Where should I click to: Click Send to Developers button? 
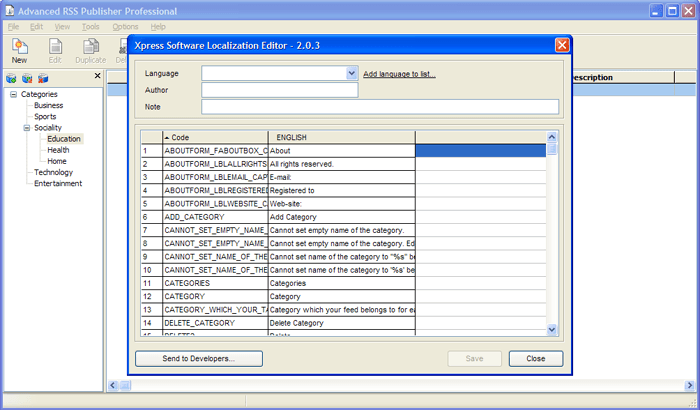[199, 359]
